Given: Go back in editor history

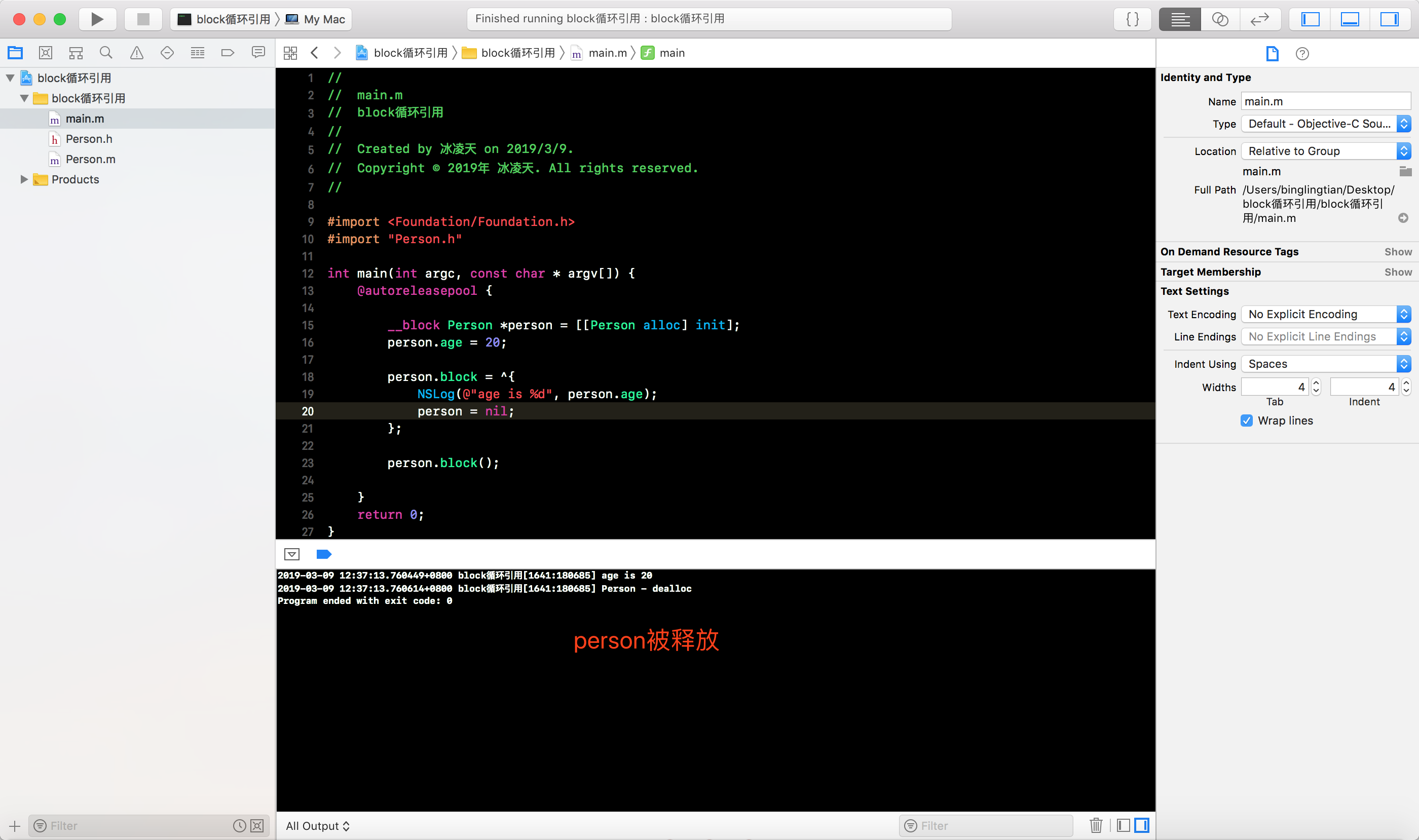Looking at the screenshot, I should pyautogui.click(x=315, y=53).
